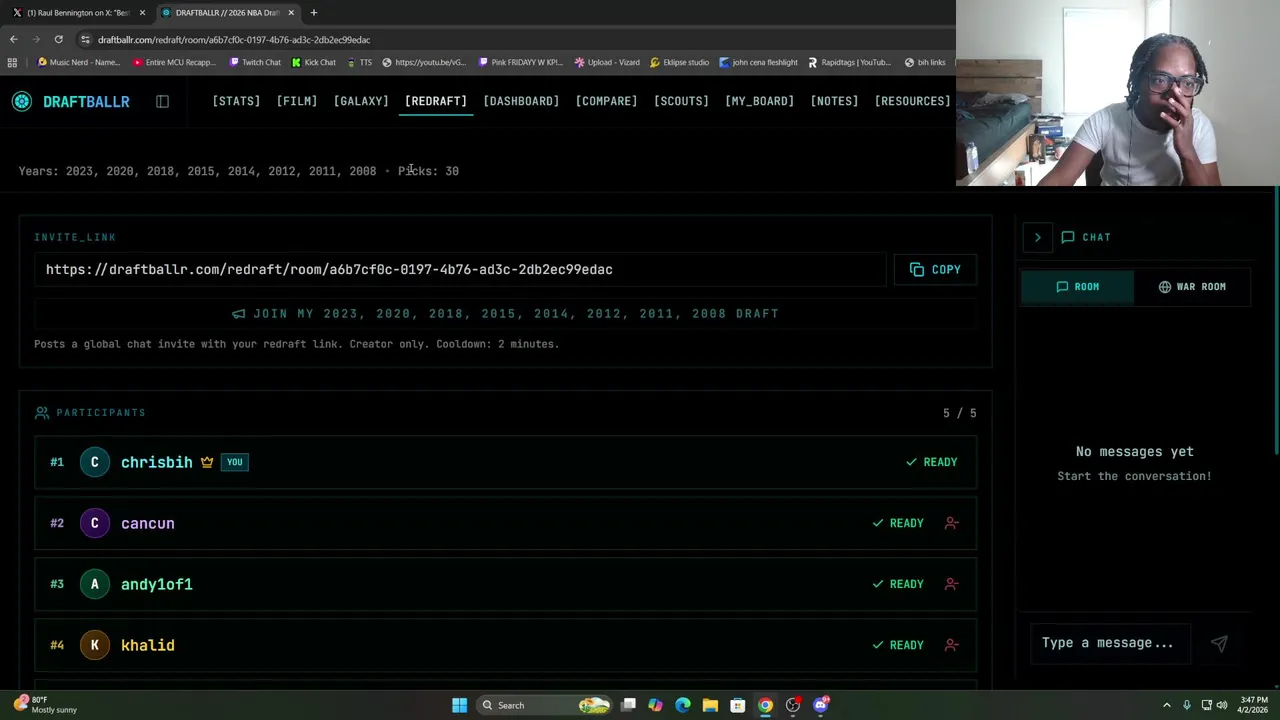The image size is (1280, 720).
Task: Click the participants group icon
Action: pyautogui.click(x=41, y=412)
